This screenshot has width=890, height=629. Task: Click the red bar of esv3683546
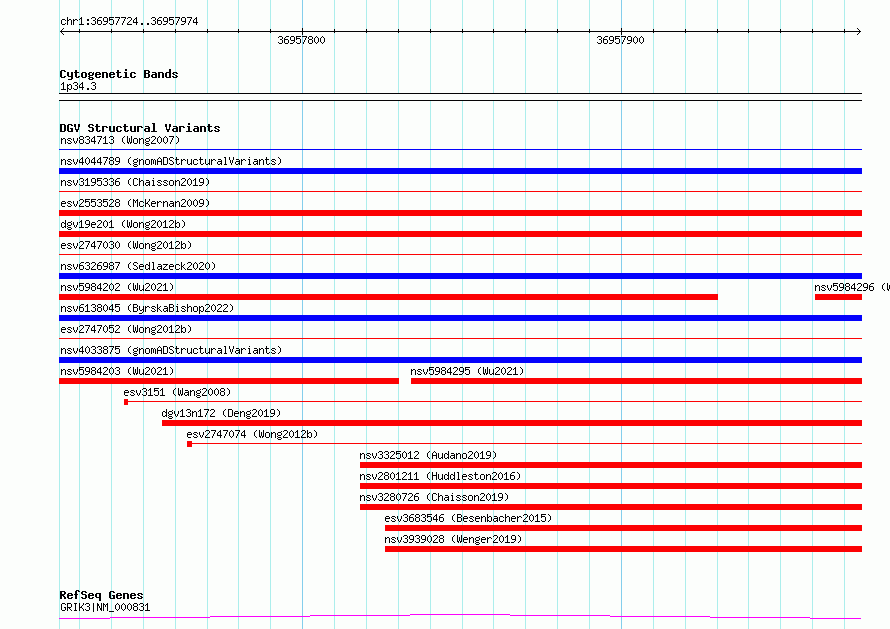(x=623, y=528)
